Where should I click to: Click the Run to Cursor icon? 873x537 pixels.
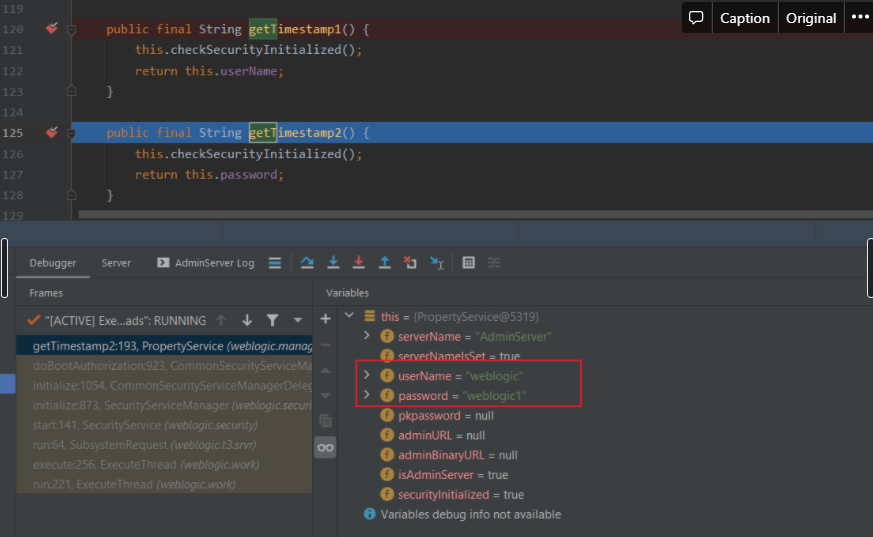pos(437,263)
